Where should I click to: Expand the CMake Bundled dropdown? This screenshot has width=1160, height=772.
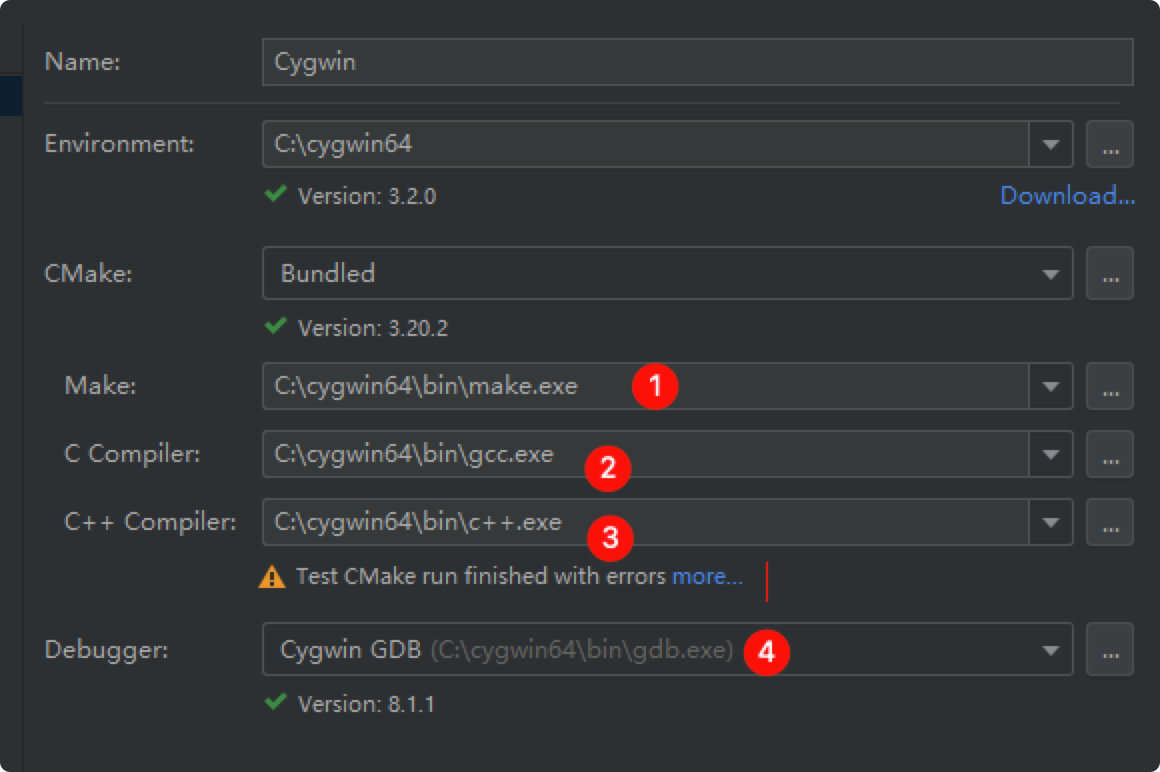pos(1050,274)
